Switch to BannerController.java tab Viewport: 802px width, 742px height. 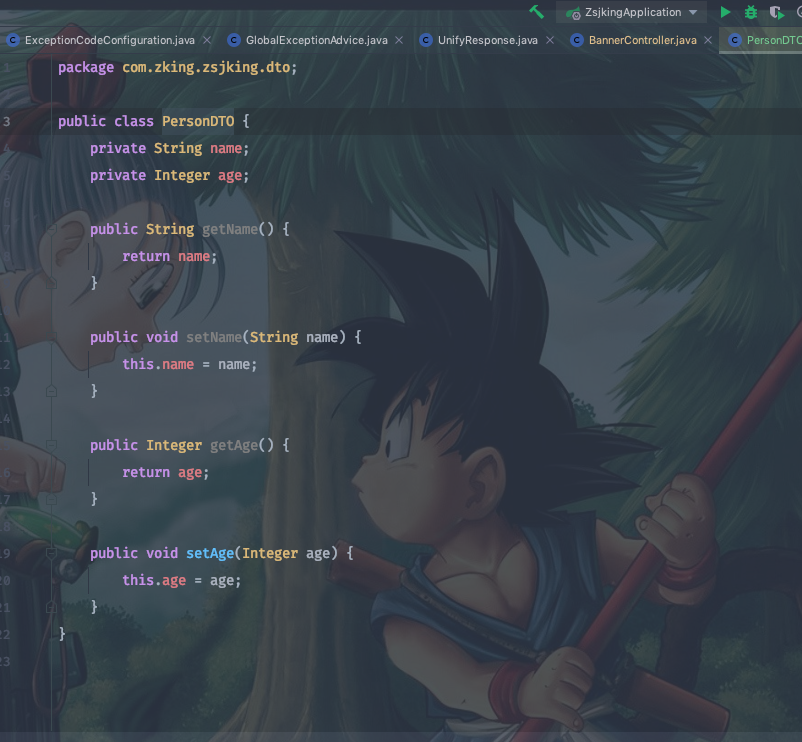coord(642,40)
